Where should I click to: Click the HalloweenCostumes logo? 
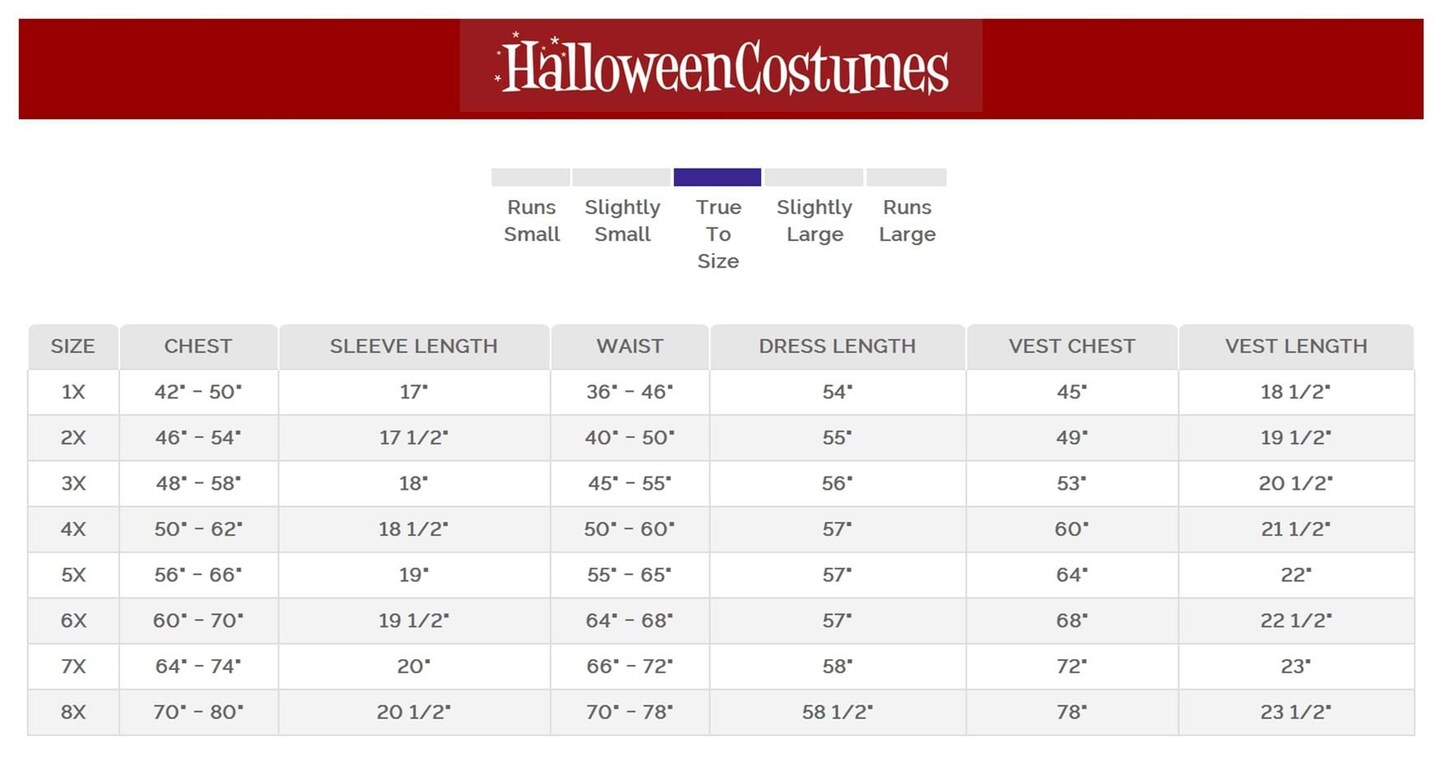(x=721, y=67)
